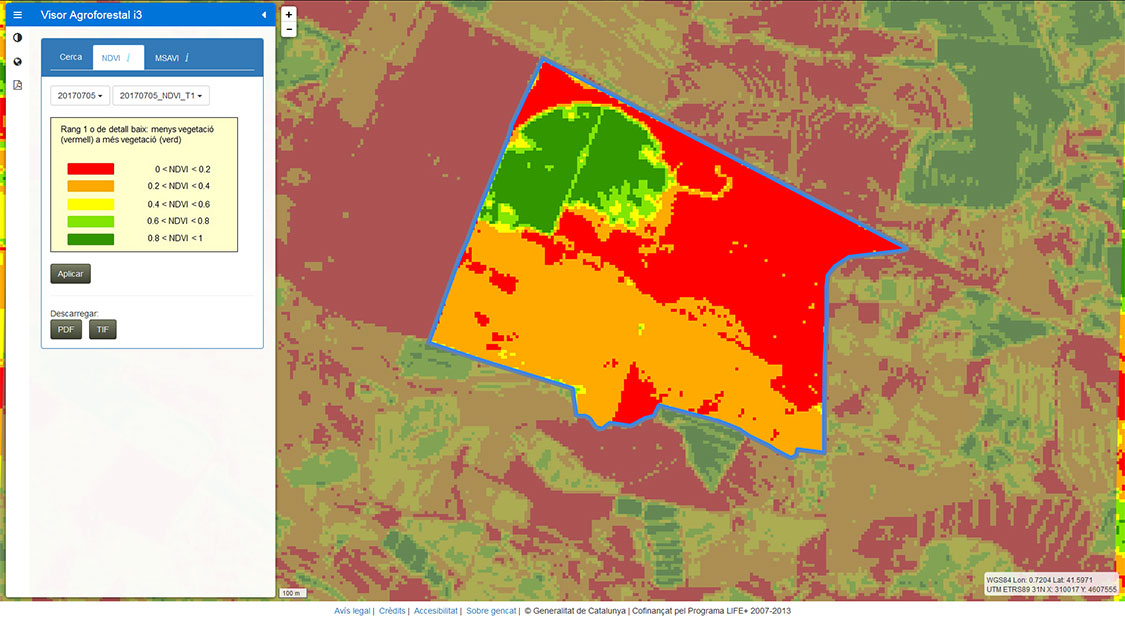Screen dimensions: 1125x630
Task: Click the red legend swatch
Action: 90,169
